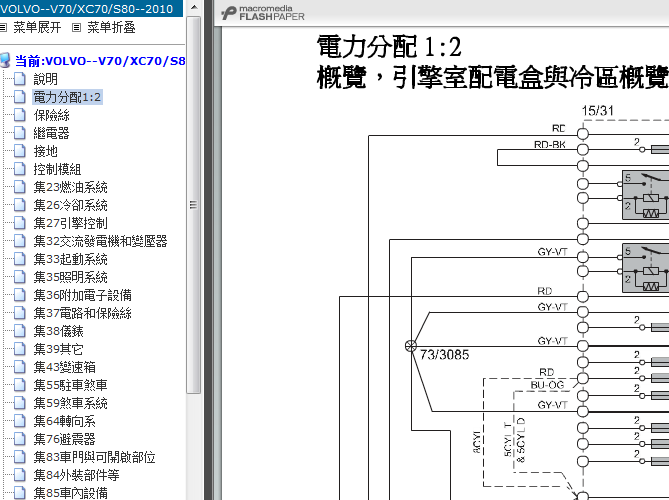This screenshot has width=669, height=500.
Task: Open the 說明 page
Action: [46, 79]
